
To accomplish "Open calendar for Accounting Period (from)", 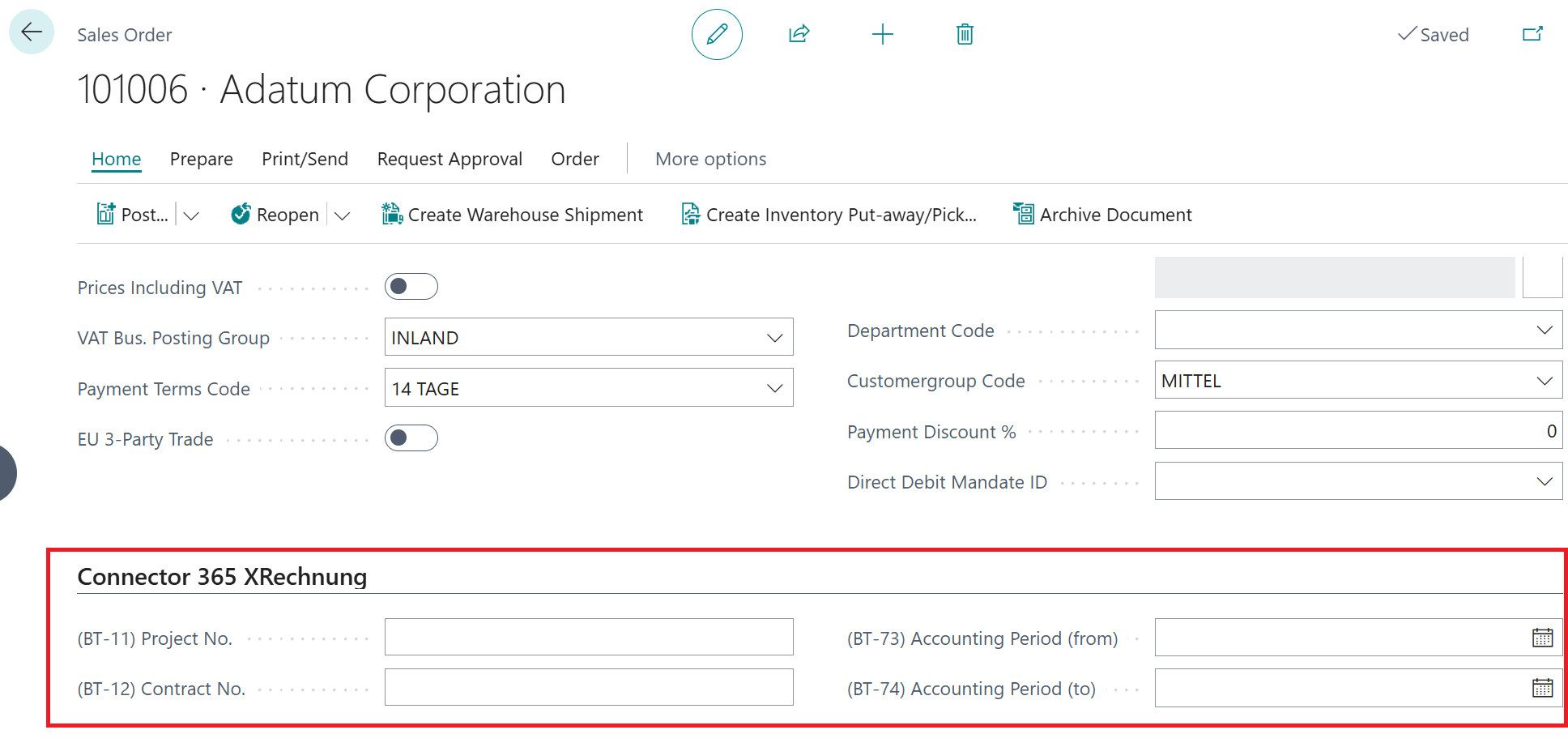I will click(x=1542, y=638).
